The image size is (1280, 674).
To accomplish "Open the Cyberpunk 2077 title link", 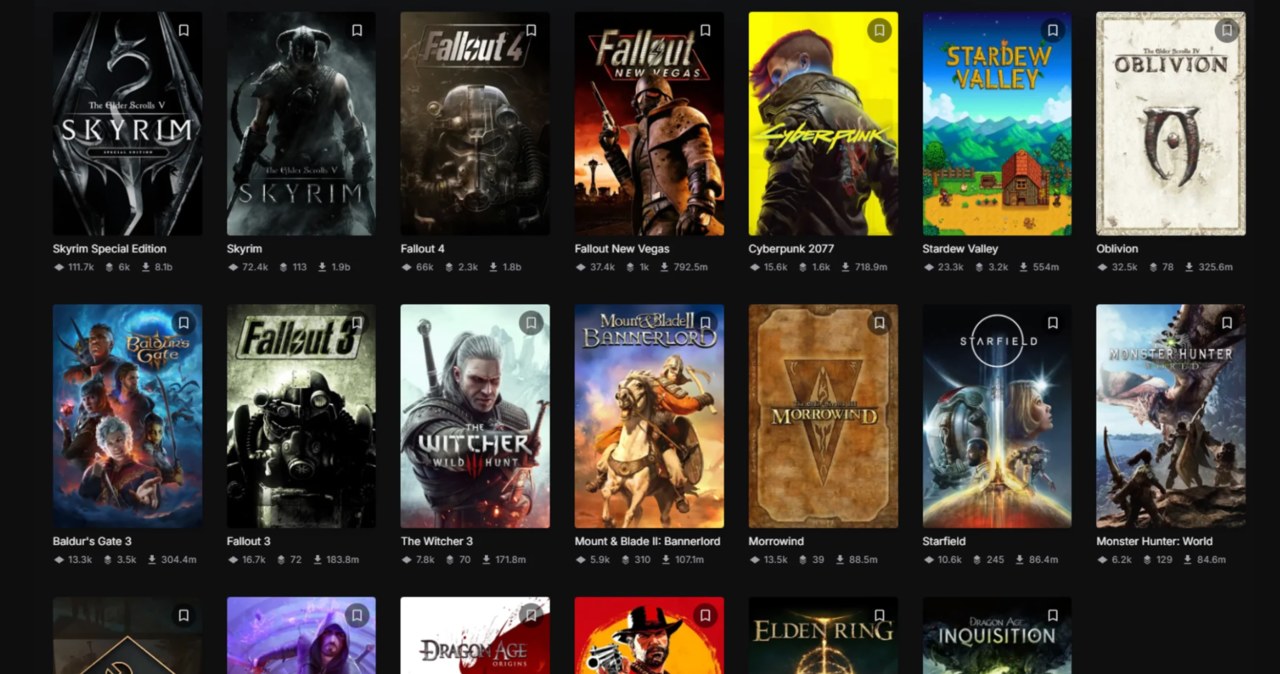I will coord(791,249).
